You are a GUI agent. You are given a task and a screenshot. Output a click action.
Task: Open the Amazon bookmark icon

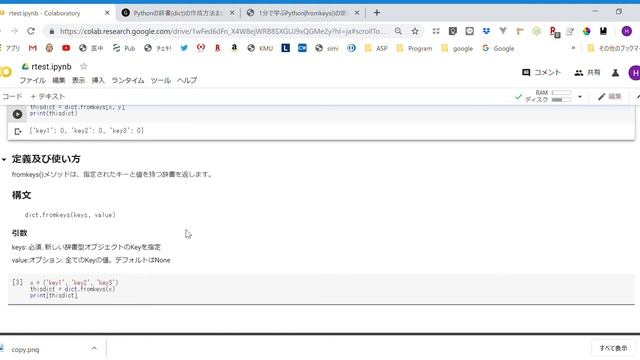coord(234,48)
